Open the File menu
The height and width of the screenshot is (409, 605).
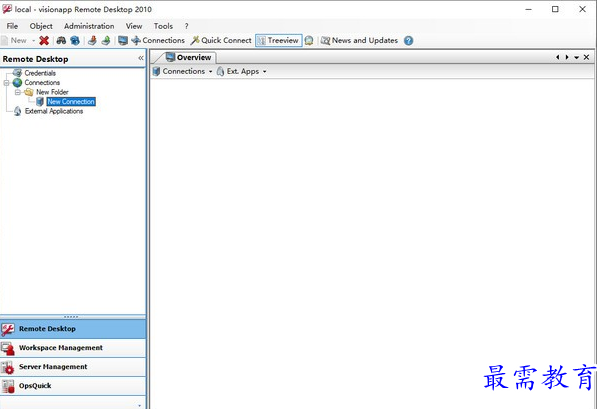[12, 26]
